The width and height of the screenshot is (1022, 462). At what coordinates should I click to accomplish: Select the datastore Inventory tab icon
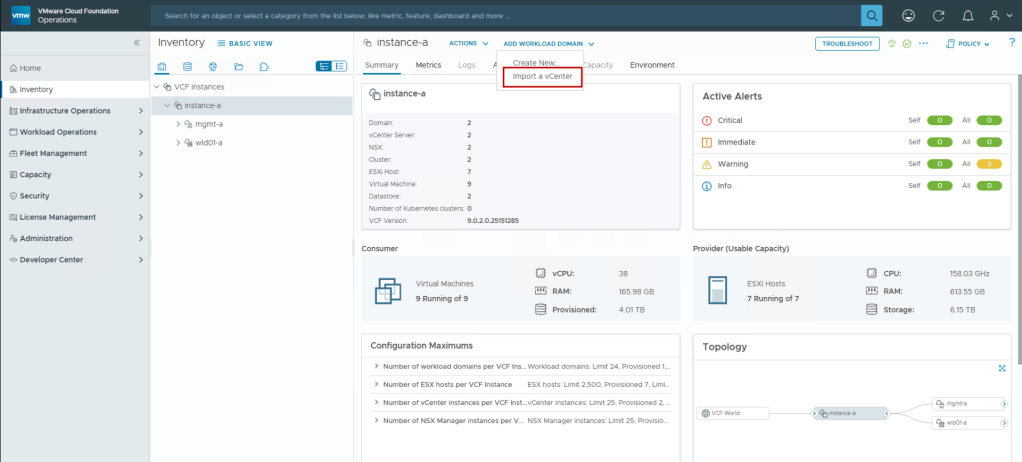(188, 66)
